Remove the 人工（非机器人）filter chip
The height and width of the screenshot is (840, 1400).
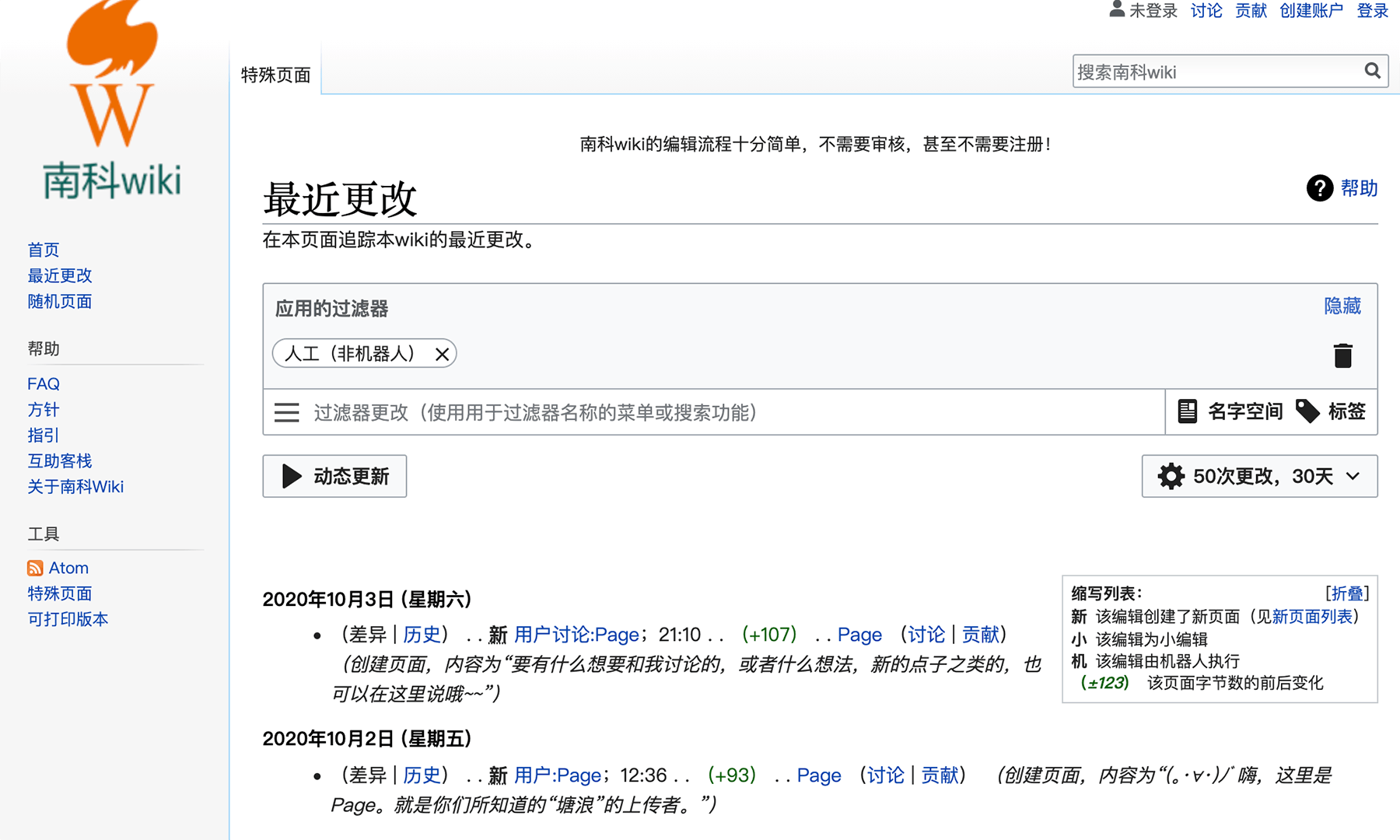coord(443,354)
